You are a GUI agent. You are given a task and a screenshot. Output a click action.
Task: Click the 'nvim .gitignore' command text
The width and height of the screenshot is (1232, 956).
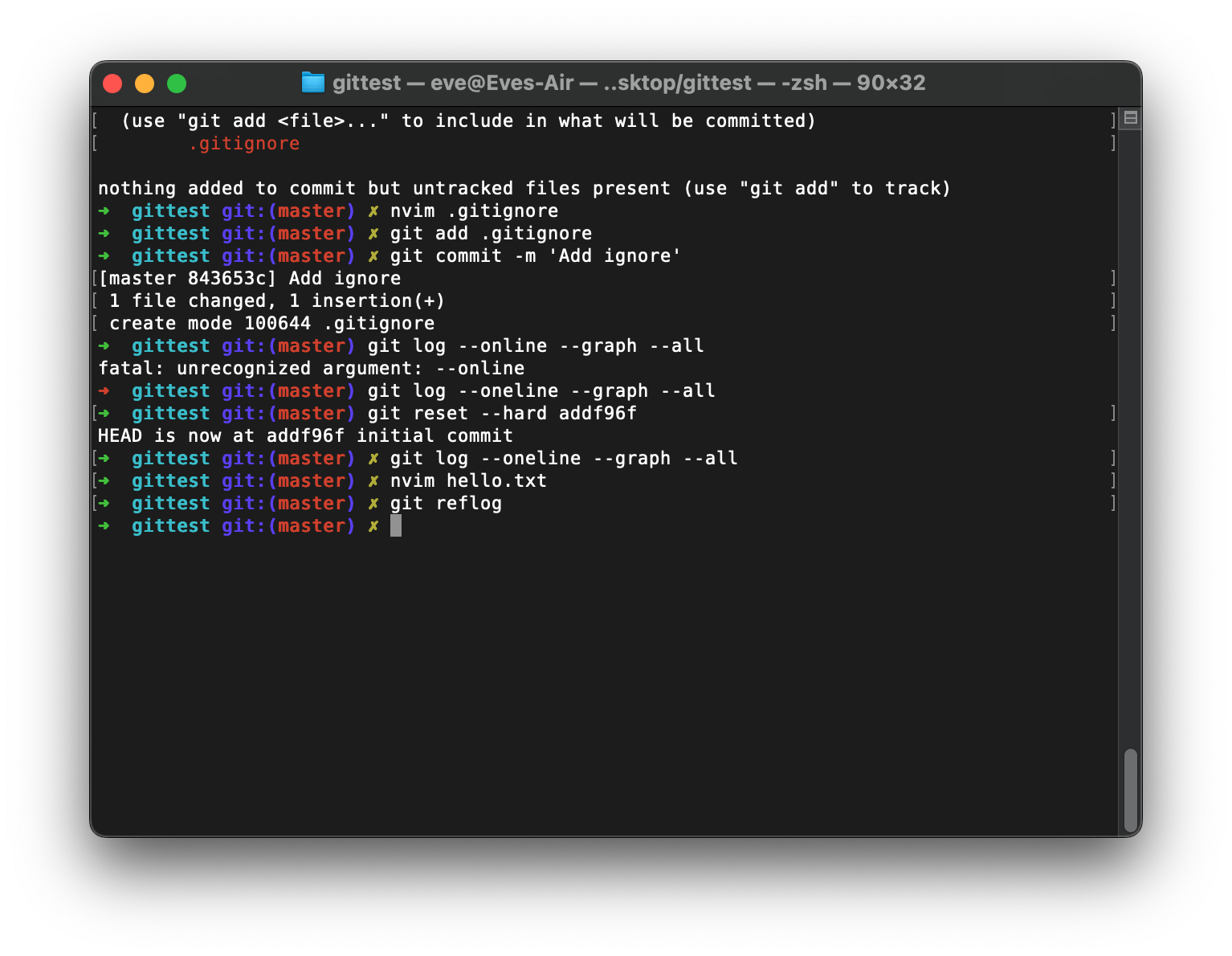click(474, 211)
